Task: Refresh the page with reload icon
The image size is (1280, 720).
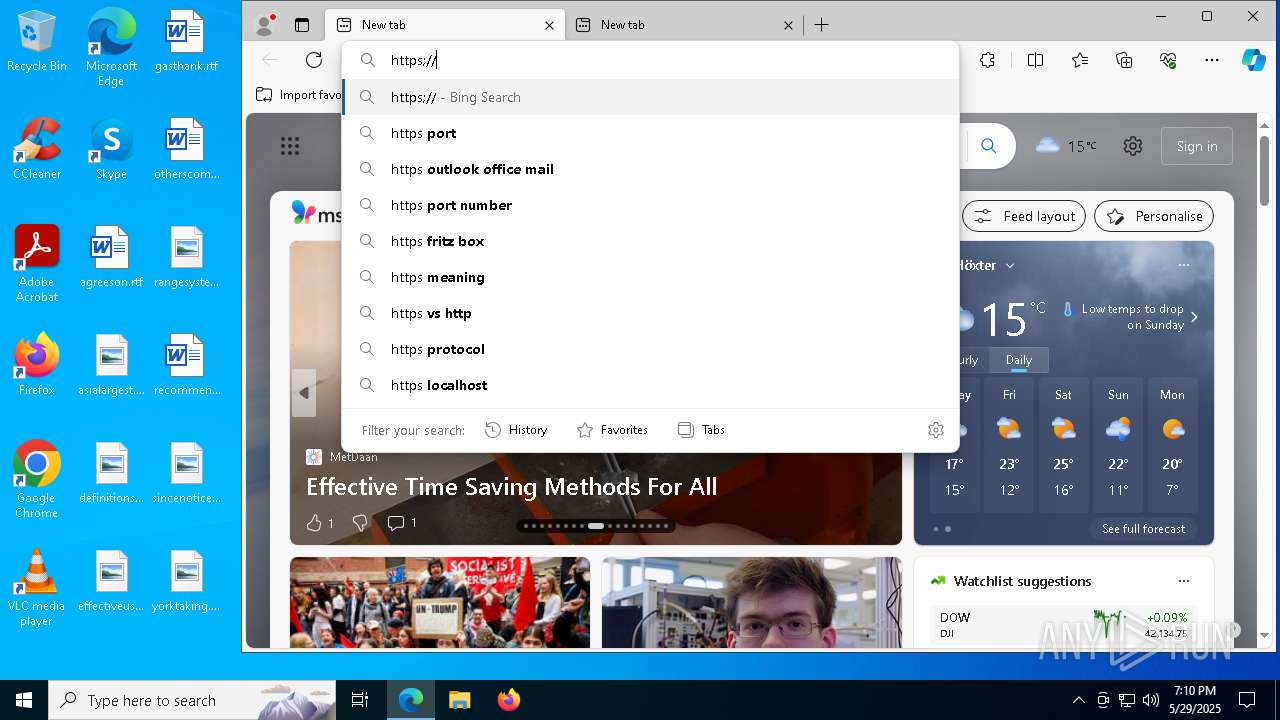Action: (314, 60)
